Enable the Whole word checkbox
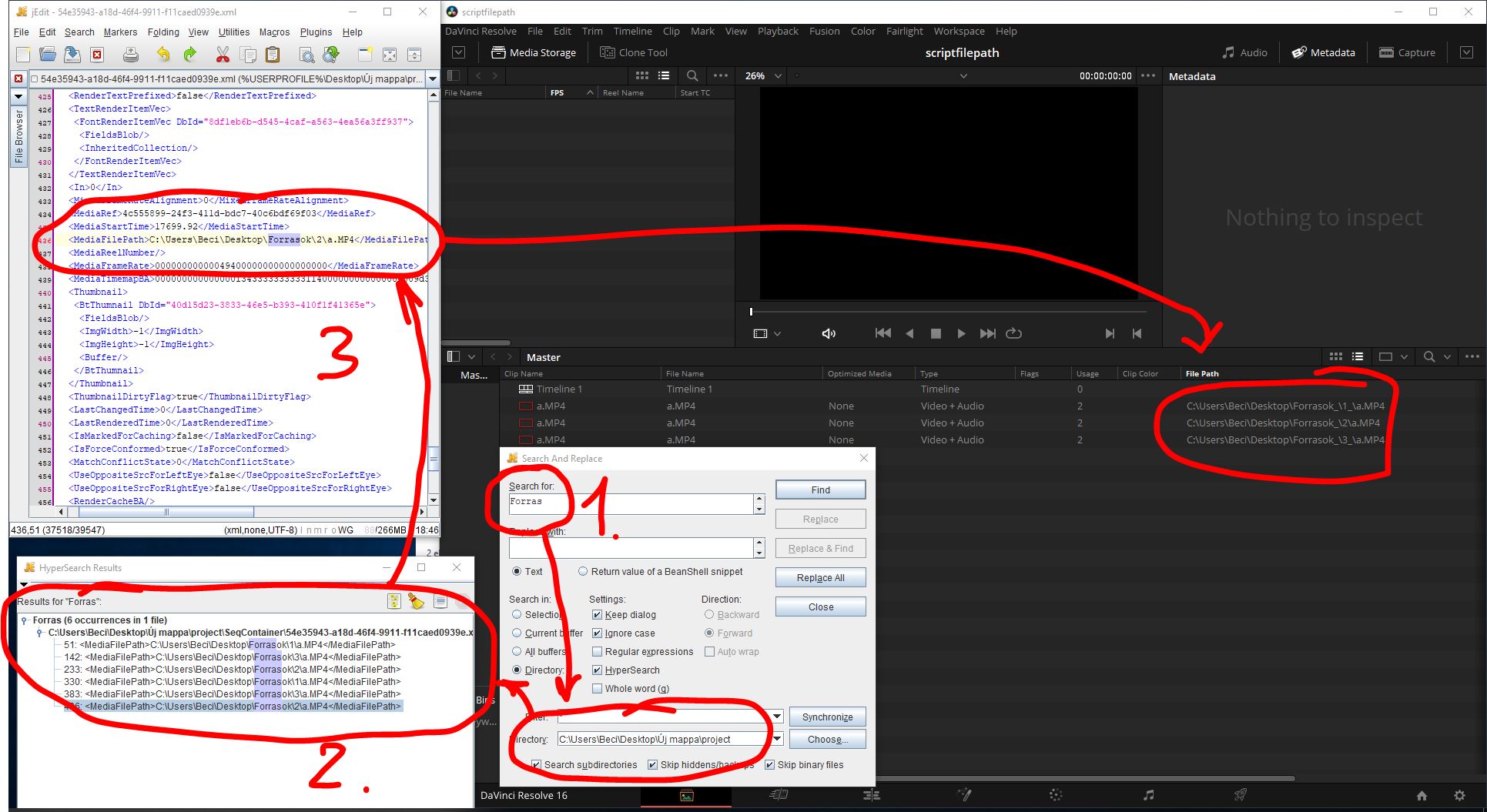This screenshot has width=1487, height=812. tap(597, 689)
